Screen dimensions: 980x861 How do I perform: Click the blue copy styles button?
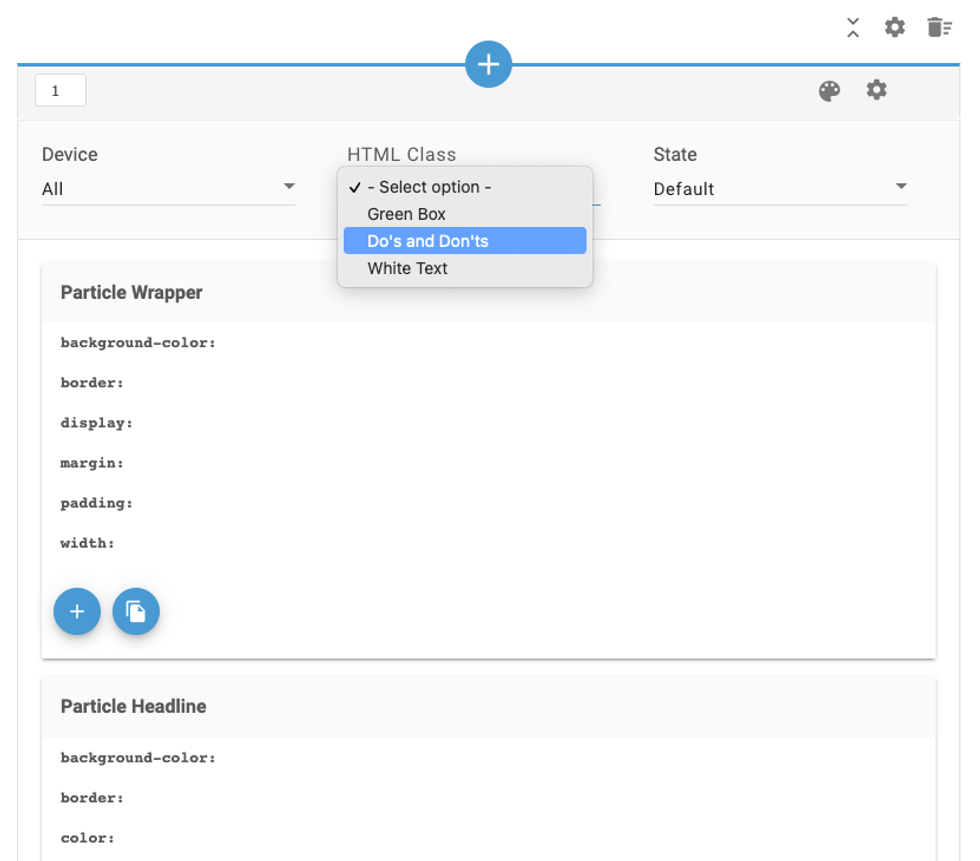tap(136, 611)
